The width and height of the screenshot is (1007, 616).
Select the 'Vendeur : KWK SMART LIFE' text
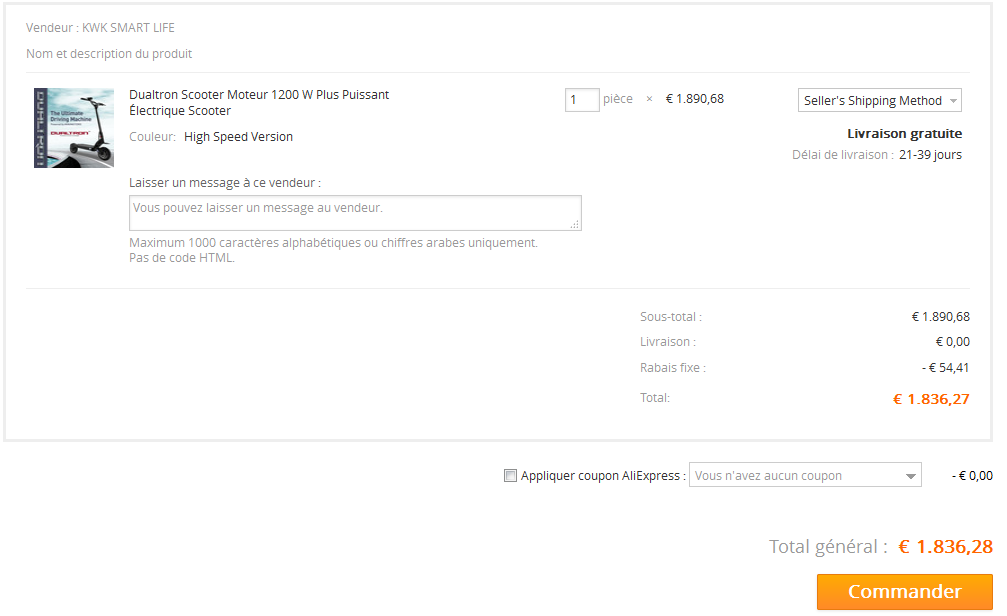coord(100,28)
